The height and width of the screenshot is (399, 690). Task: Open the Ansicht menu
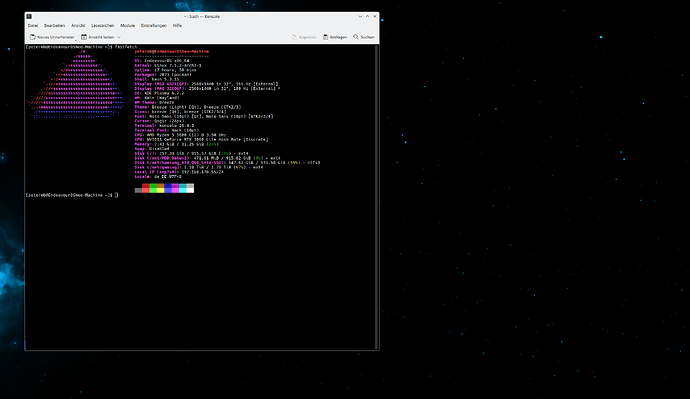78,26
